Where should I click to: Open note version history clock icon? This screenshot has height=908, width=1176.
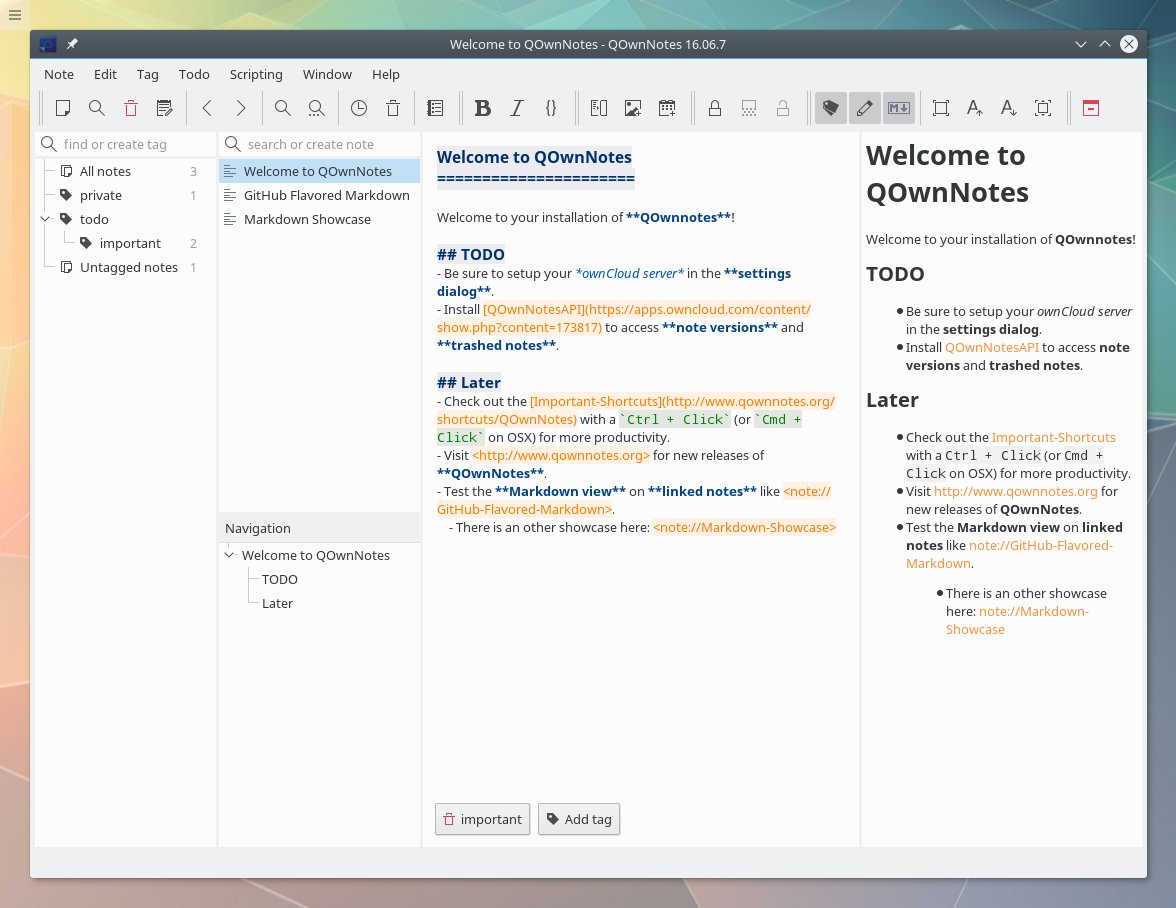pyautogui.click(x=358, y=108)
